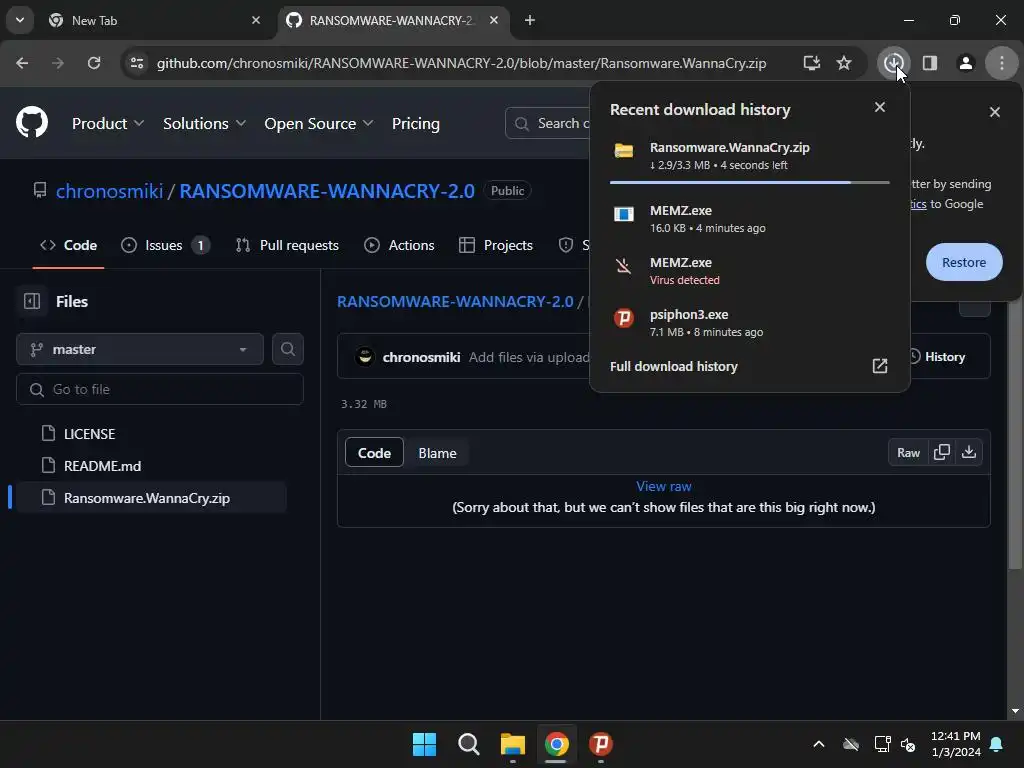Click the WannaCry download progress bar
1024x768 pixels.
(x=749, y=182)
